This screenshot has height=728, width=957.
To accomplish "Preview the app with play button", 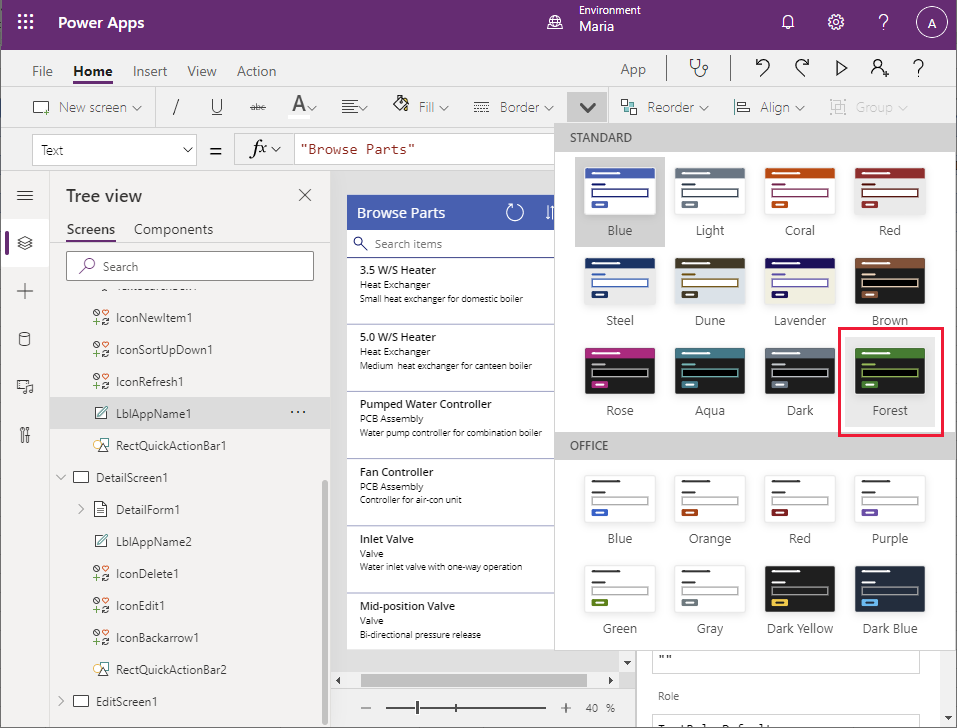I will click(x=841, y=68).
